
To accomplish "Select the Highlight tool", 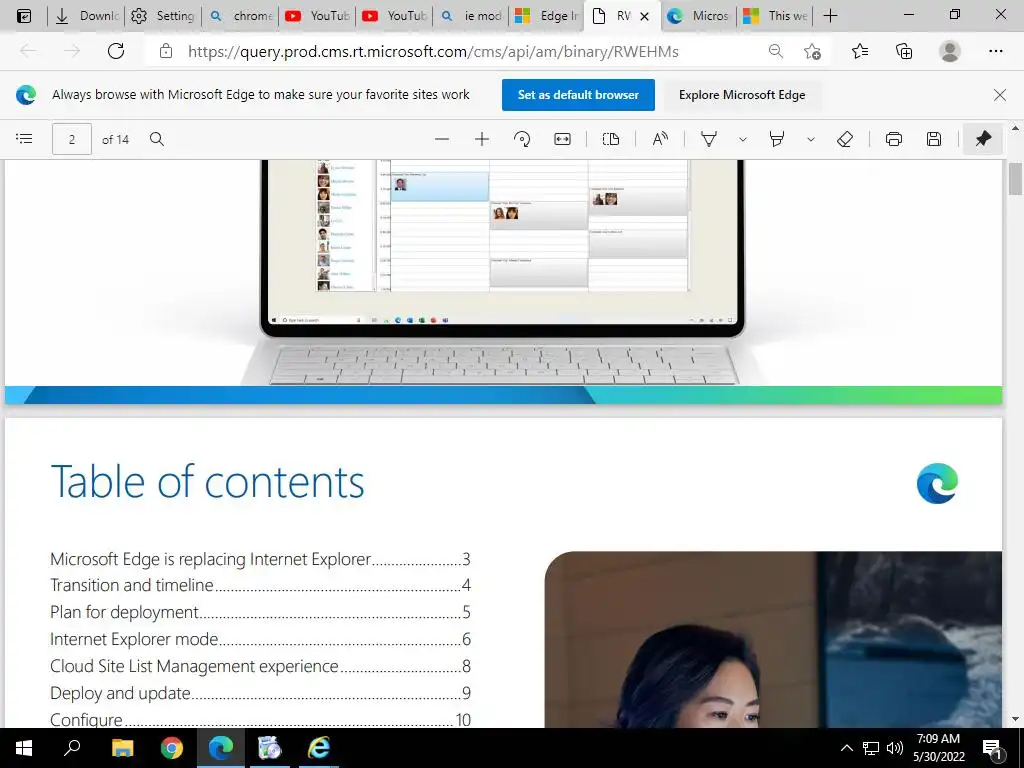I will 776,138.
